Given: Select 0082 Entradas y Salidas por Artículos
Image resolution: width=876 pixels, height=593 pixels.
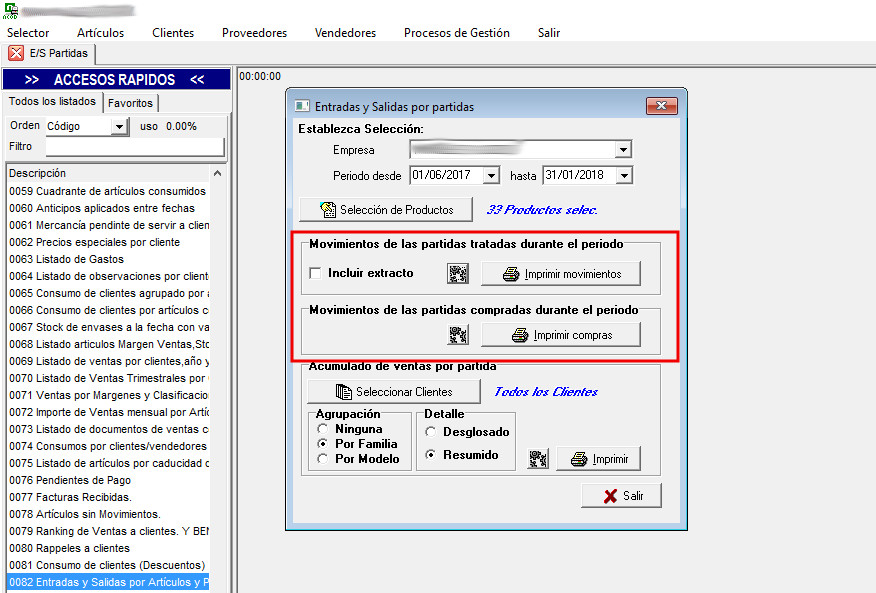Looking at the screenshot, I should pyautogui.click(x=108, y=582).
